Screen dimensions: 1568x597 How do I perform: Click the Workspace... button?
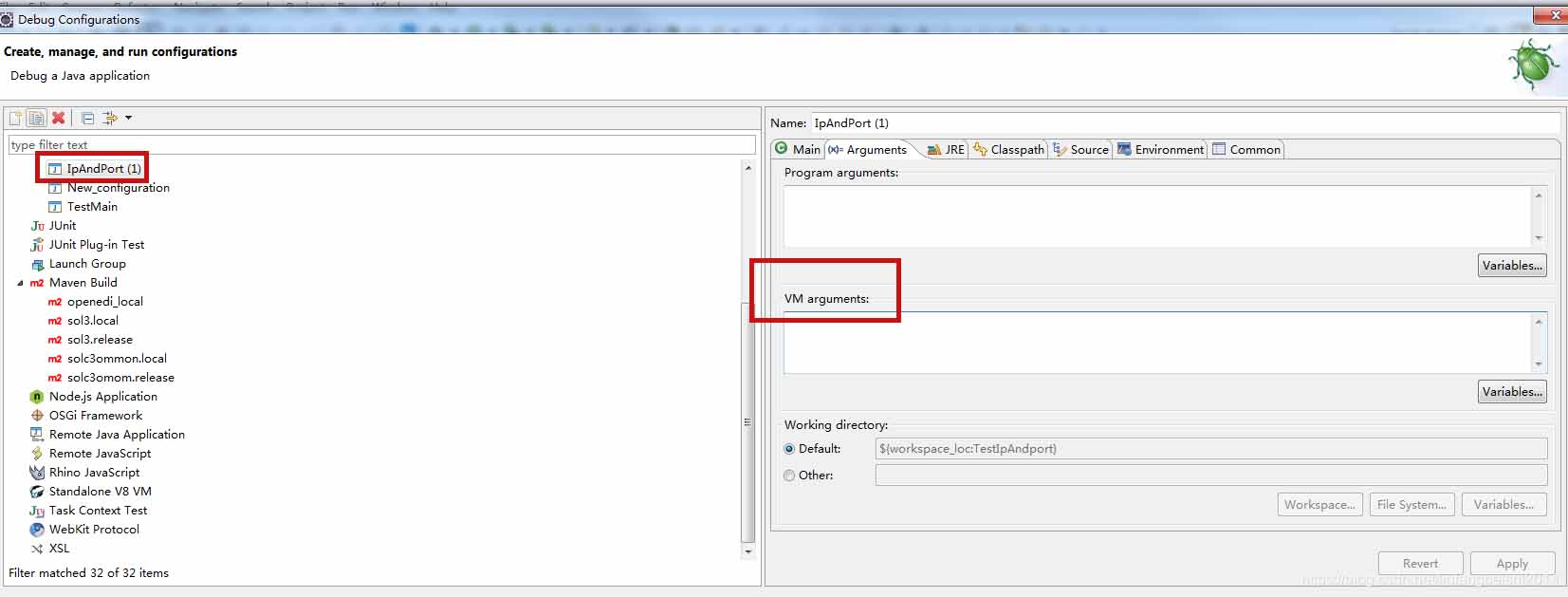click(1319, 504)
